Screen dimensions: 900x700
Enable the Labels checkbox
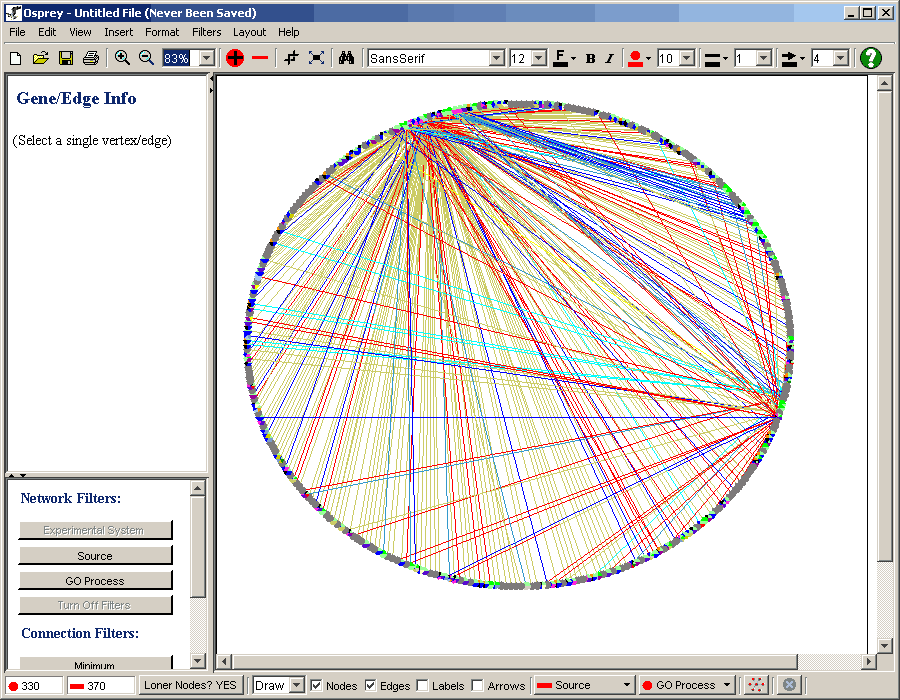point(422,685)
